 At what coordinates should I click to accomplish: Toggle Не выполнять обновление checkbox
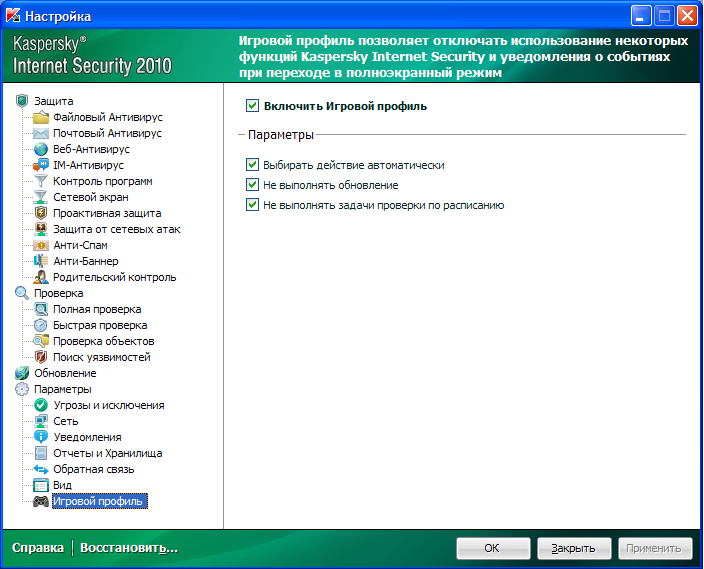click(x=252, y=185)
